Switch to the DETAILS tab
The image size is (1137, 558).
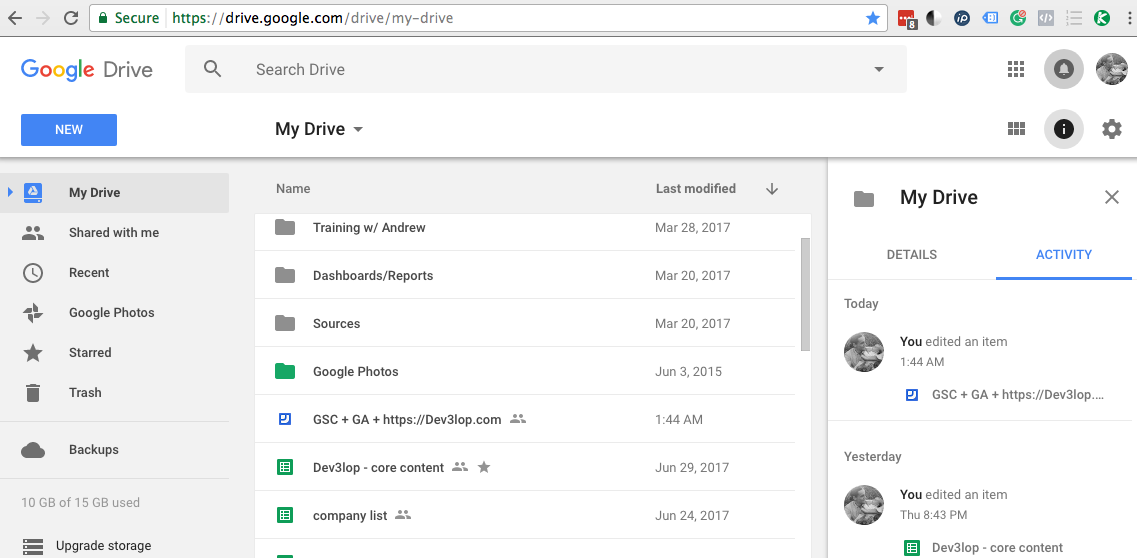click(x=911, y=254)
